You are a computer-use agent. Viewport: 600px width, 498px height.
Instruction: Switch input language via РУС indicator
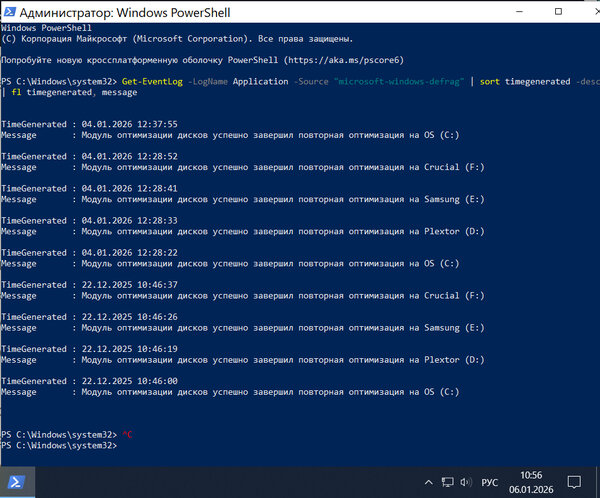(489, 482)
